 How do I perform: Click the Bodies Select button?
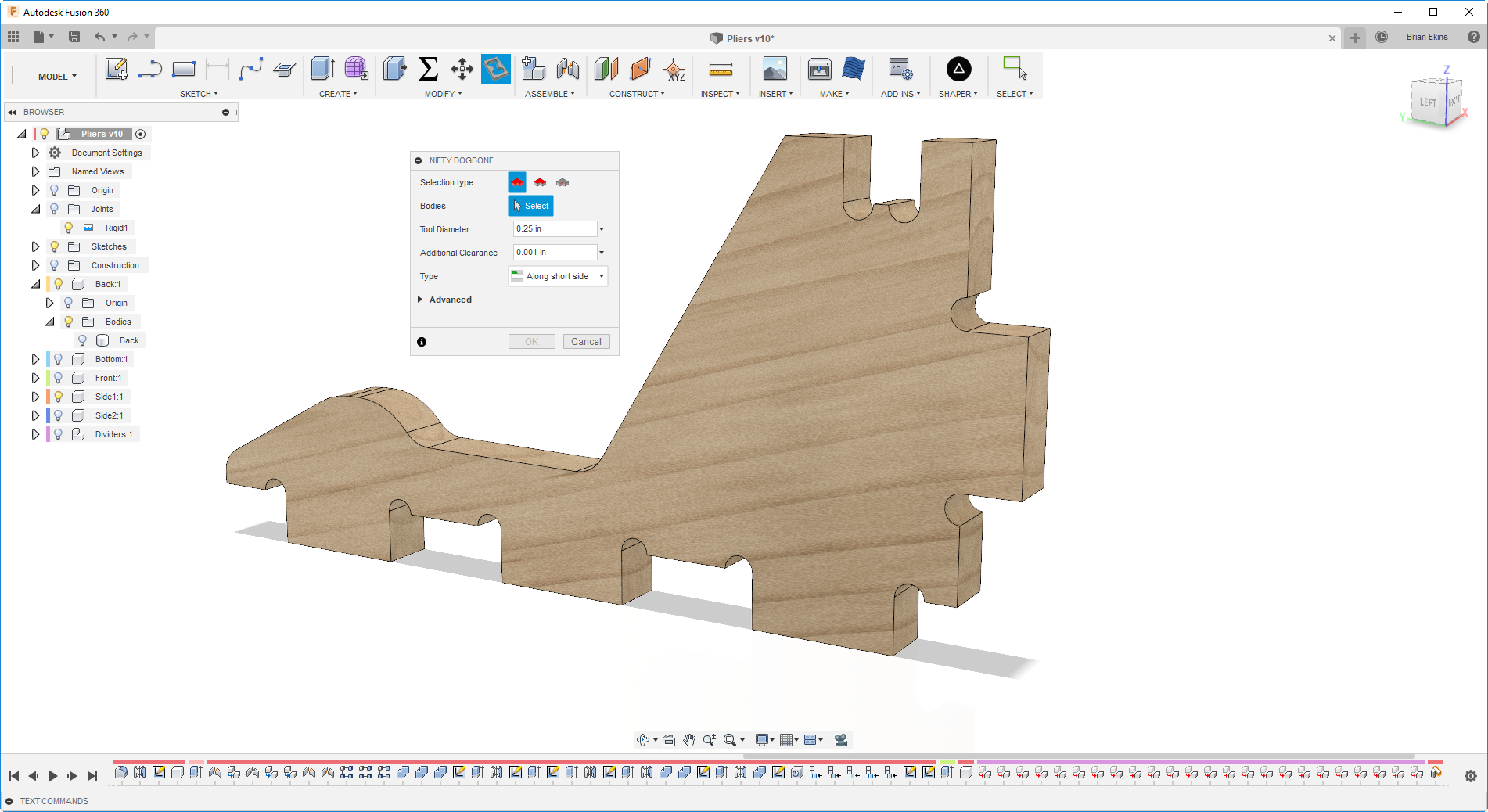pyautogui.click(x=531, y=206)
